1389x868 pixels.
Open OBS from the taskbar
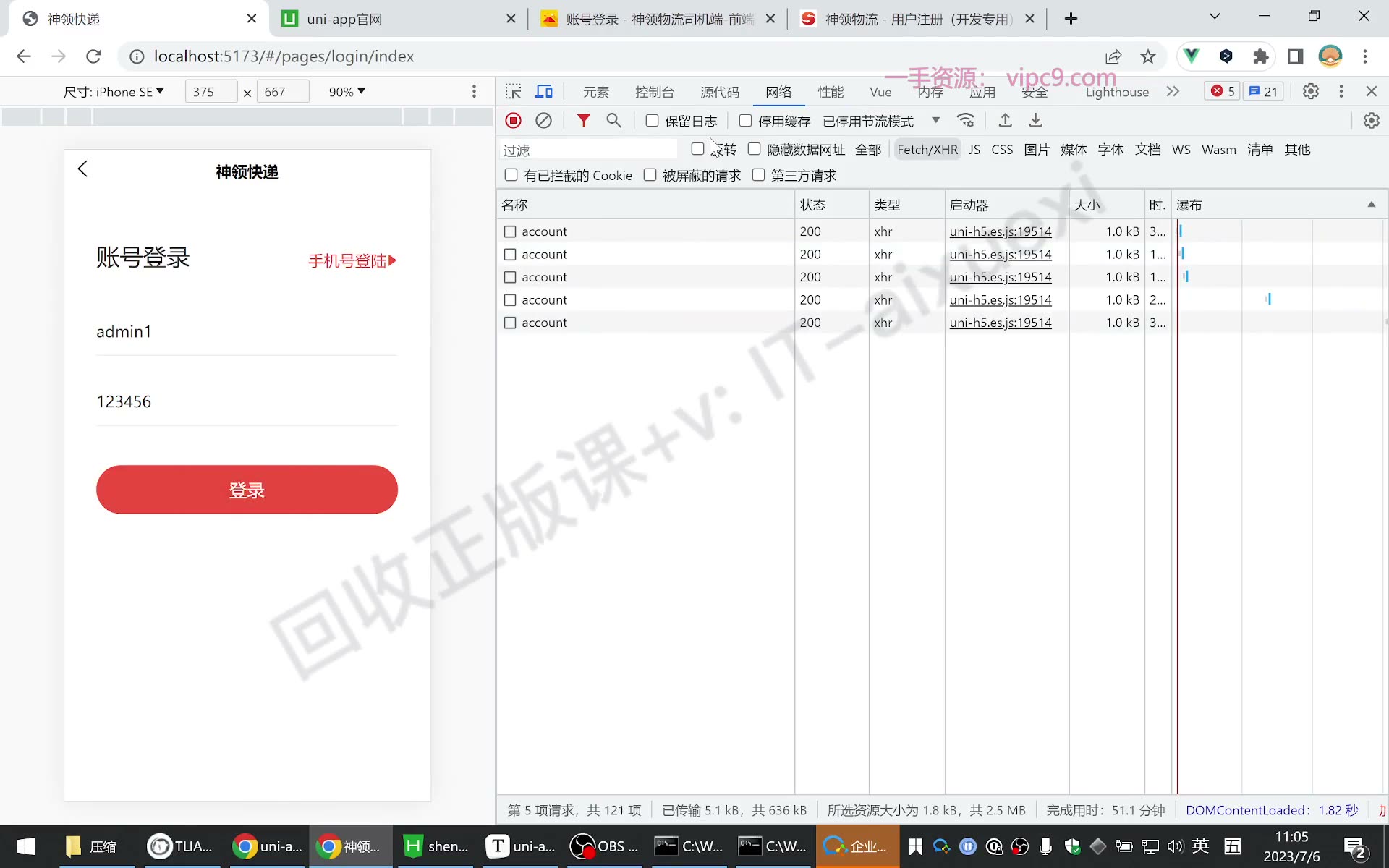click(x=605, y=846)
